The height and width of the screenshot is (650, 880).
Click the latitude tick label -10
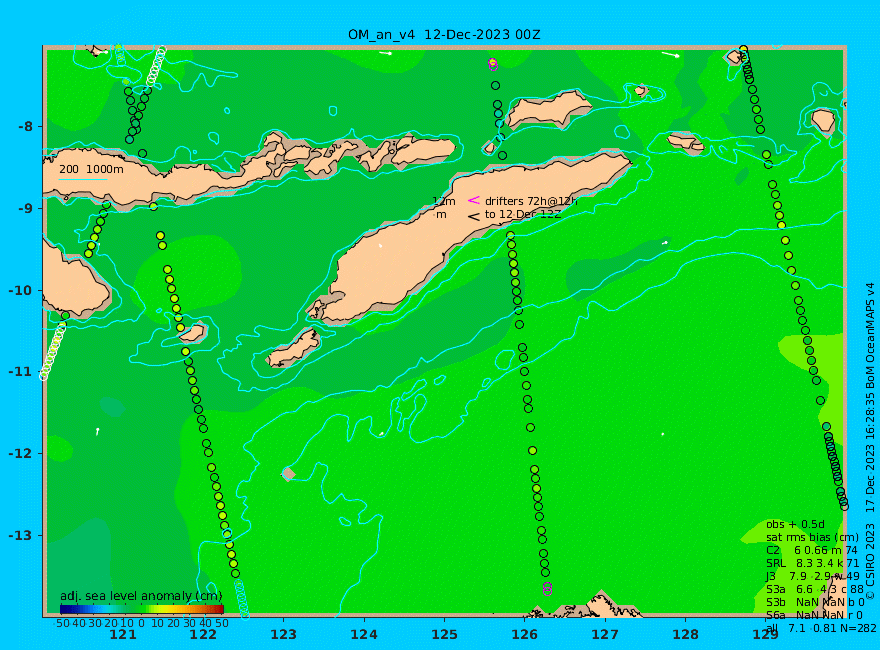click(21, 290)
